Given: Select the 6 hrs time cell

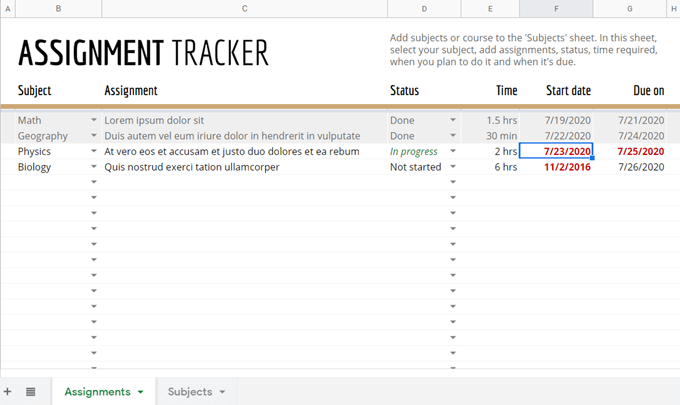Looking at the screenshot, I should [490, 167].
